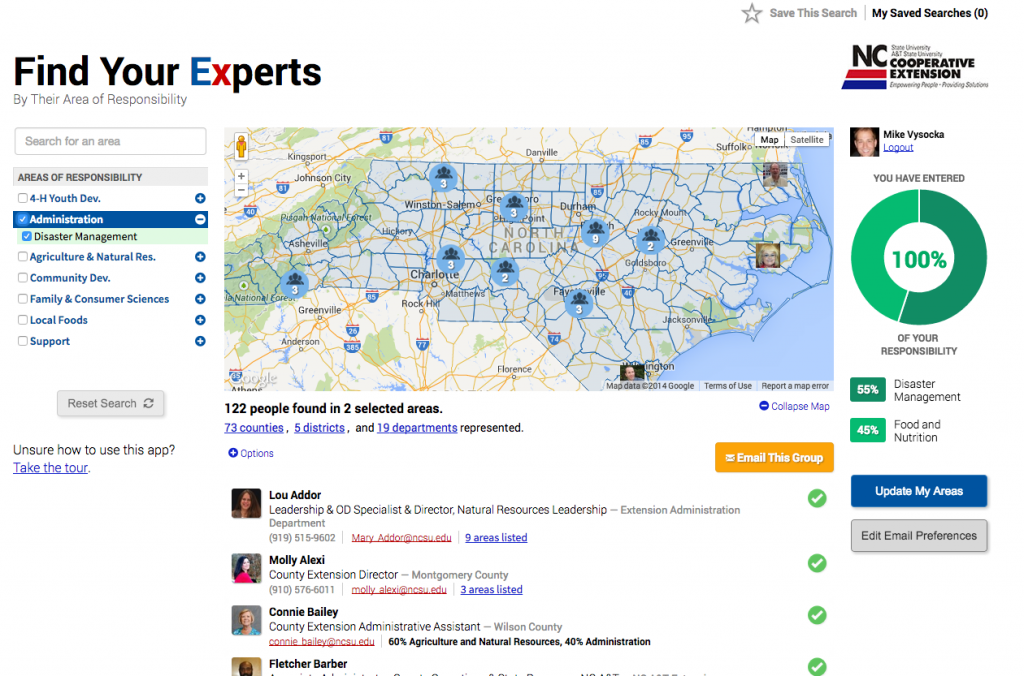1024x676 pixels.
Task: Open the 2-person cluster east of Charlotte
Action: point(505,270)
